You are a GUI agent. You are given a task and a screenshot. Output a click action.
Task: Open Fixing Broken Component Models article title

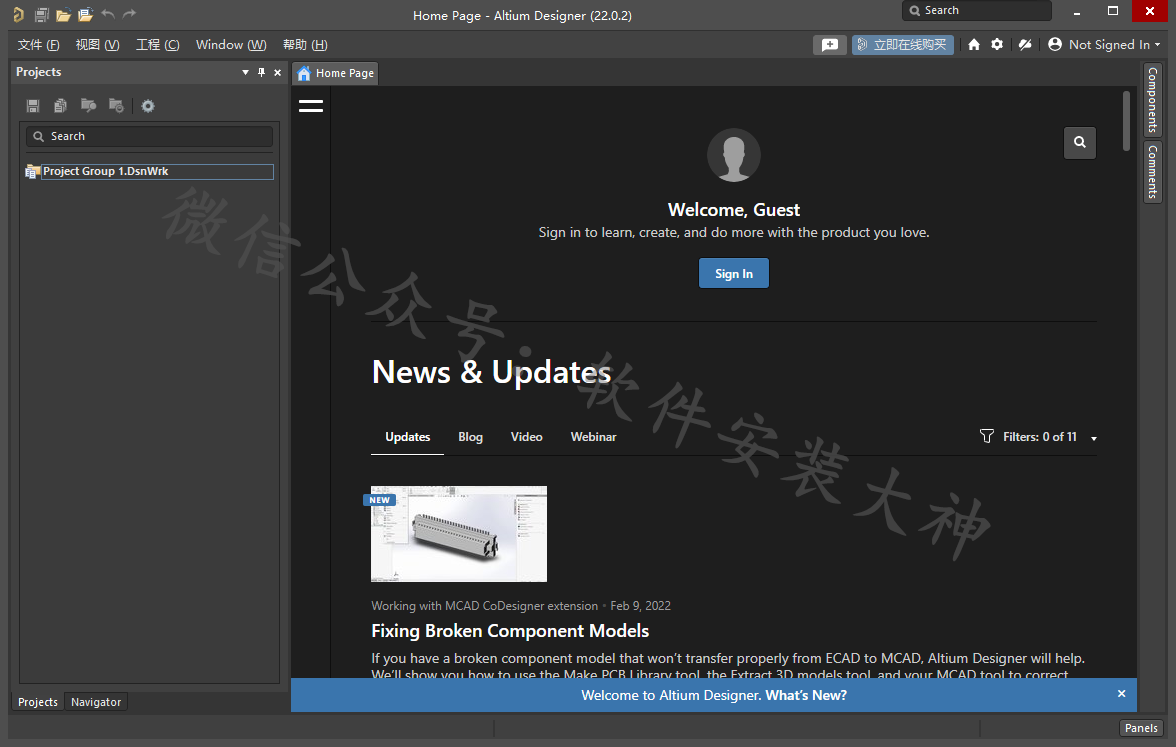coord(510,631)
